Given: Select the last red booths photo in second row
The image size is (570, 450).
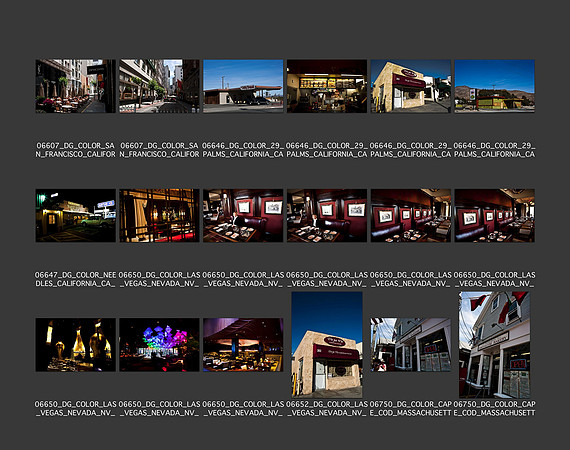Looking at the screenshot, I should click(494, 216).
